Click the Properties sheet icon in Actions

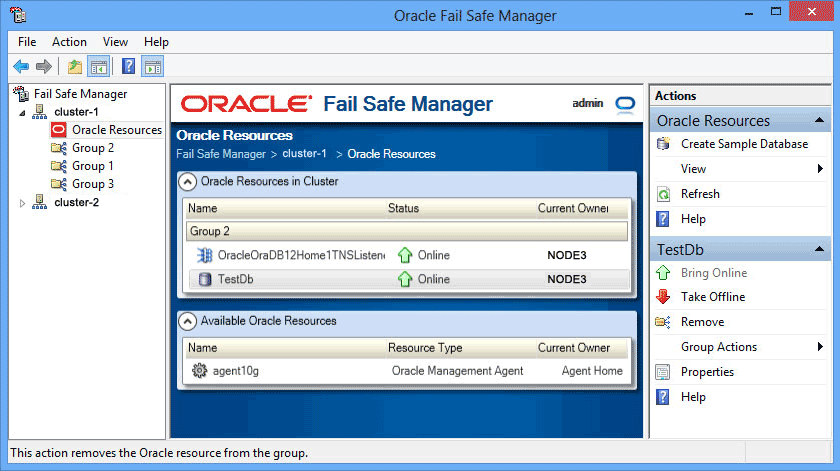[x=663, y=372]
